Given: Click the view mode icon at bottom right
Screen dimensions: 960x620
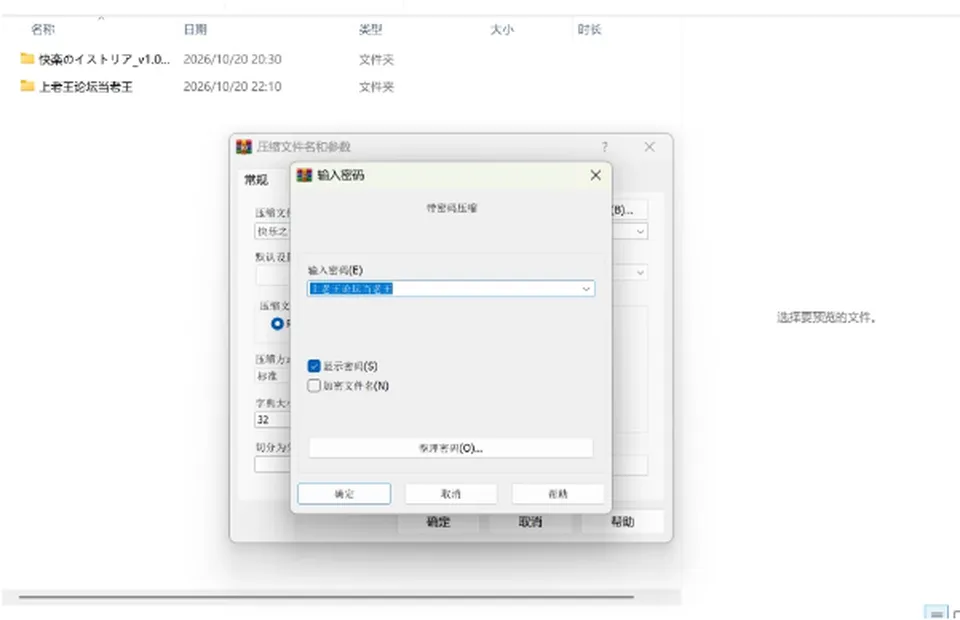Looking at the screenshot, I should 936,613.
